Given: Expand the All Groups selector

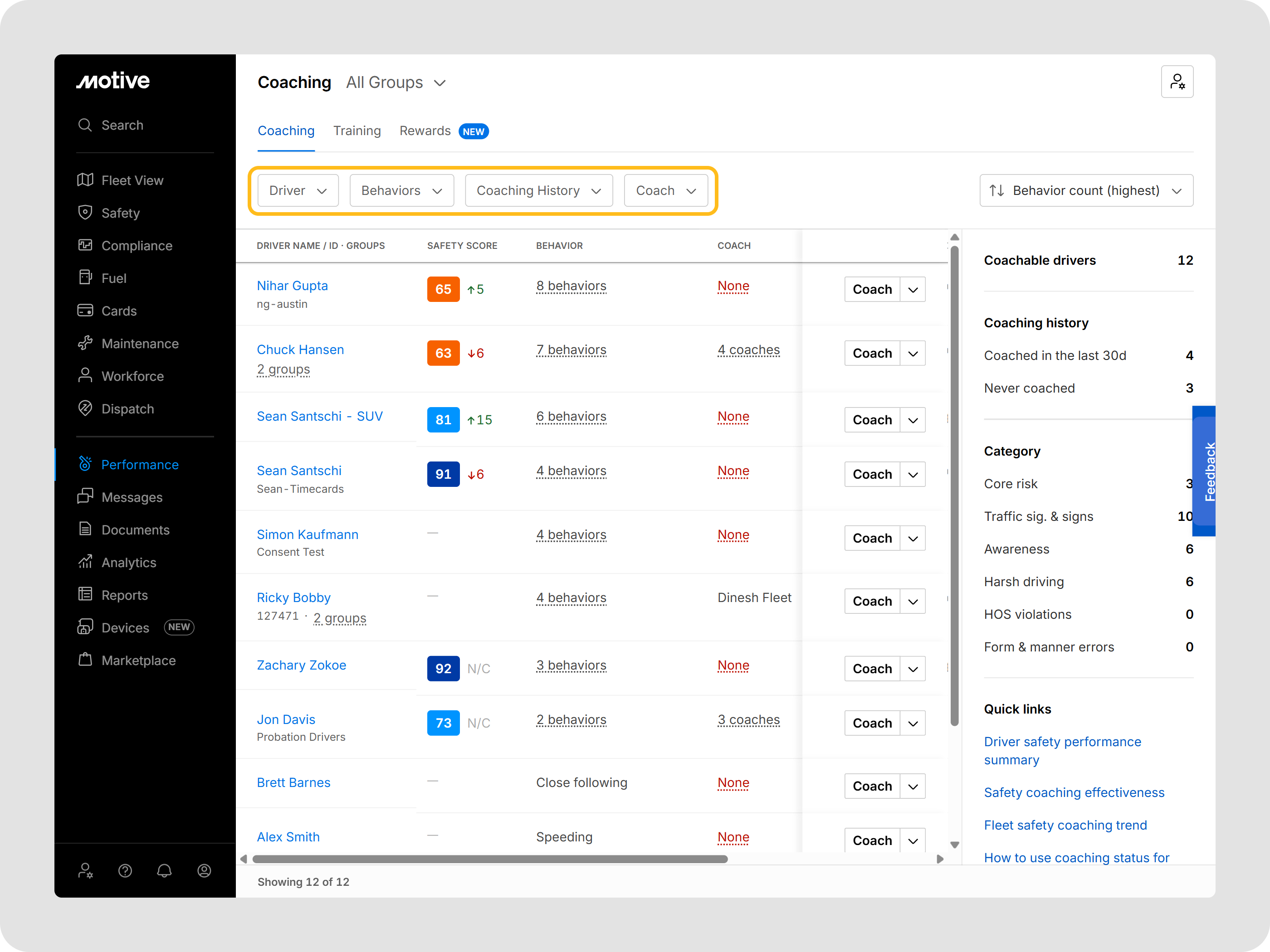Looking at the screenshot, I should (396, 83).
